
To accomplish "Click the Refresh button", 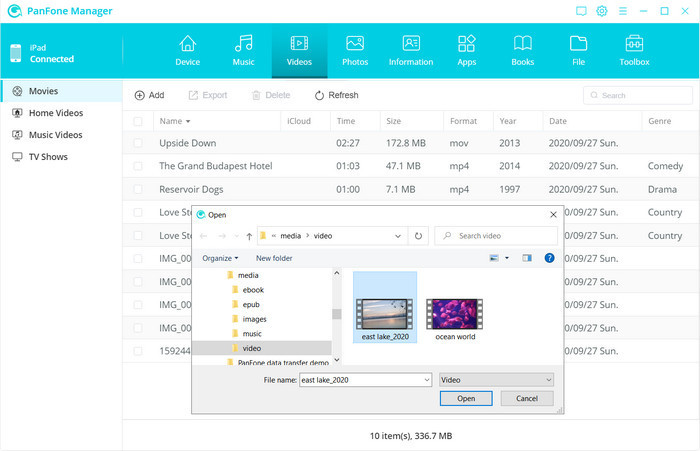I will point(337,95).
